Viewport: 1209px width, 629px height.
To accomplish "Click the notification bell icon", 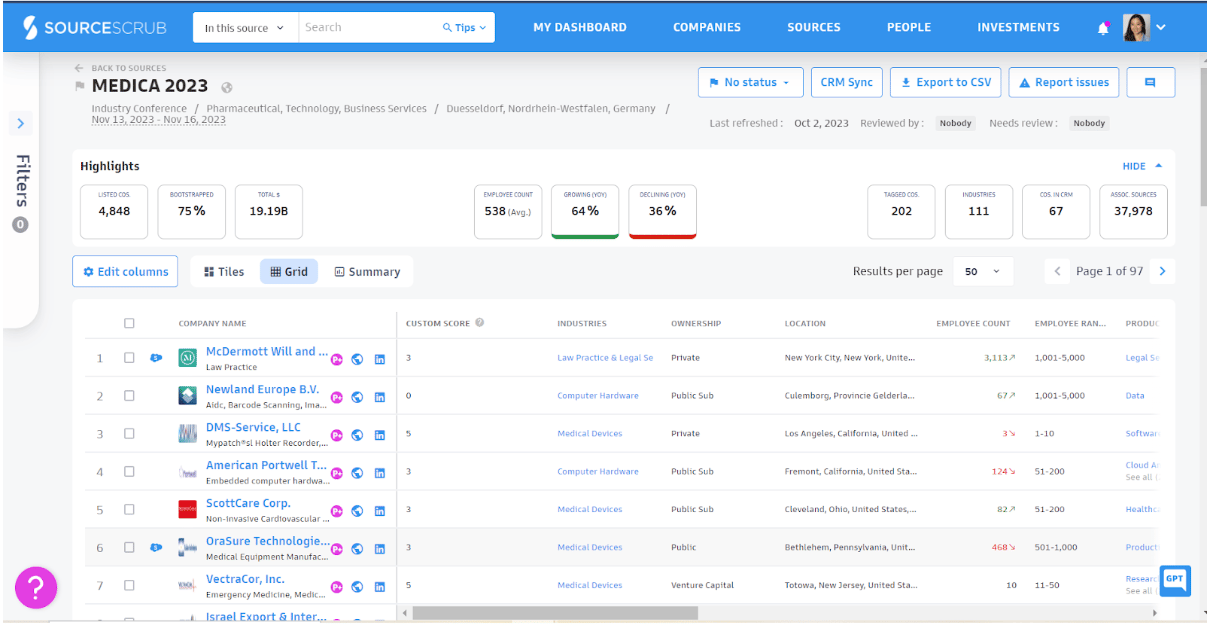I will click(1103, 28).
